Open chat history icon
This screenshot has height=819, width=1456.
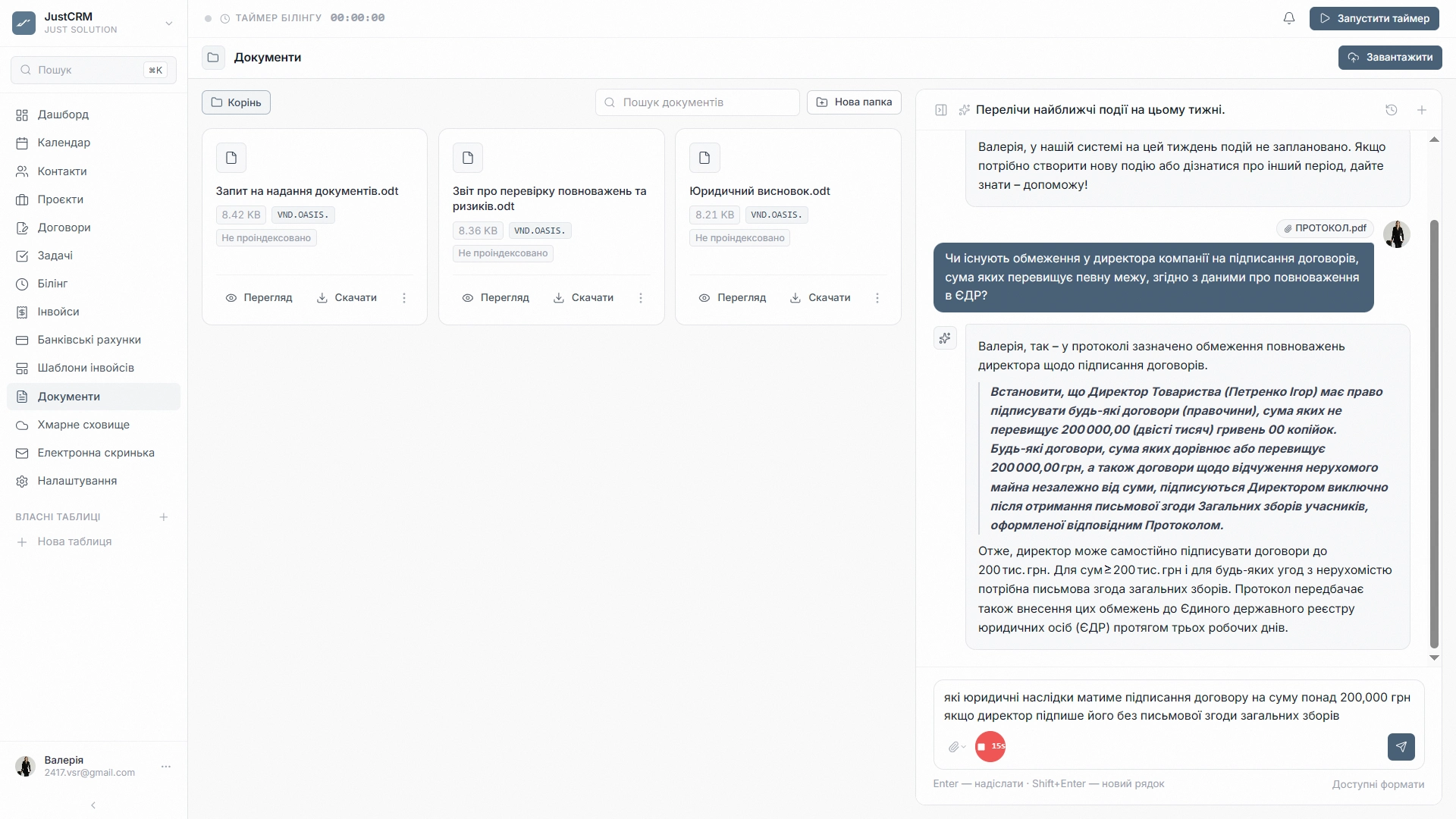(x=1392, y=110)
